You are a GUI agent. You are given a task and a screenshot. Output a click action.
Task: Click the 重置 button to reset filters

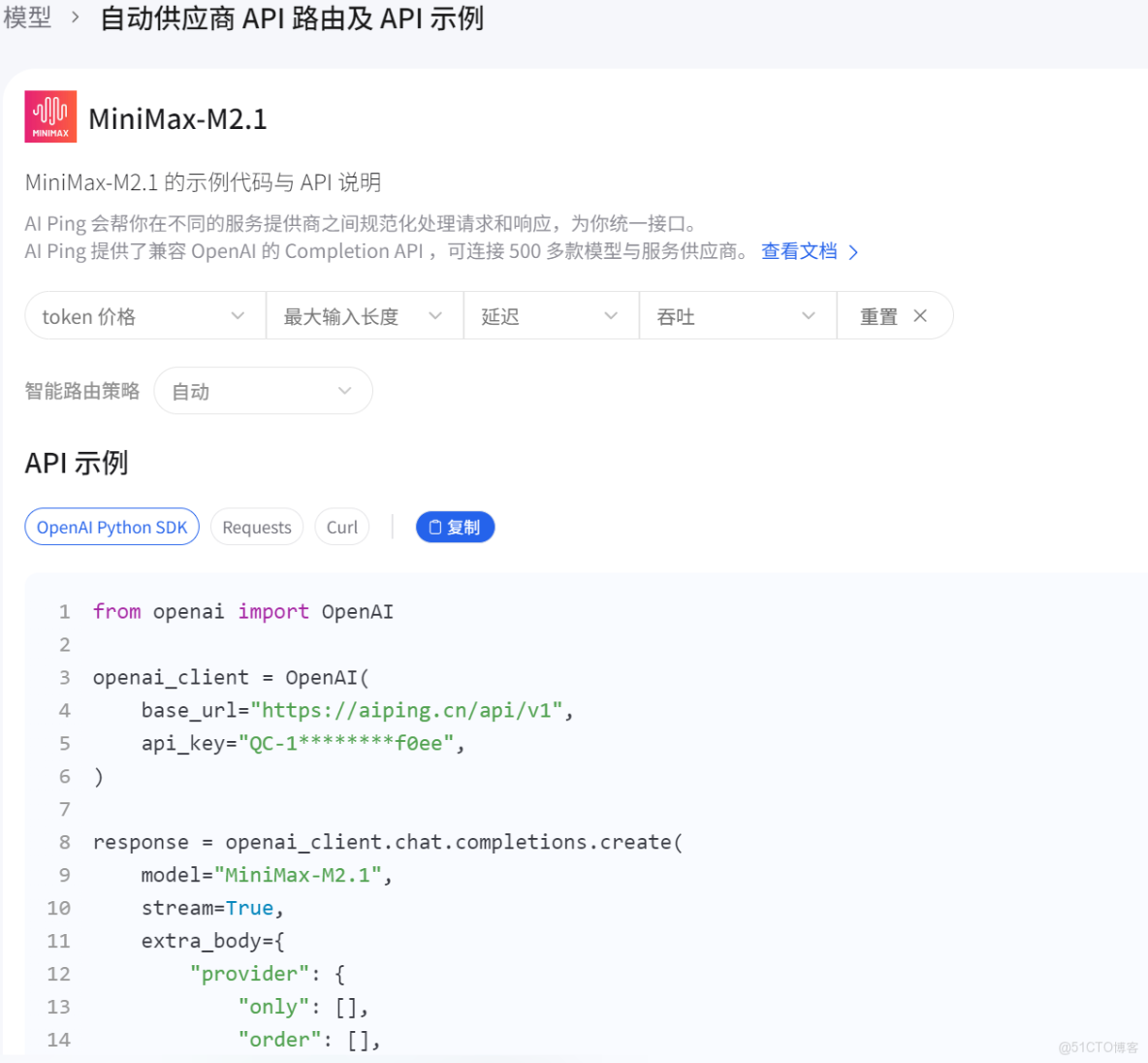click(x=880, y=315)
